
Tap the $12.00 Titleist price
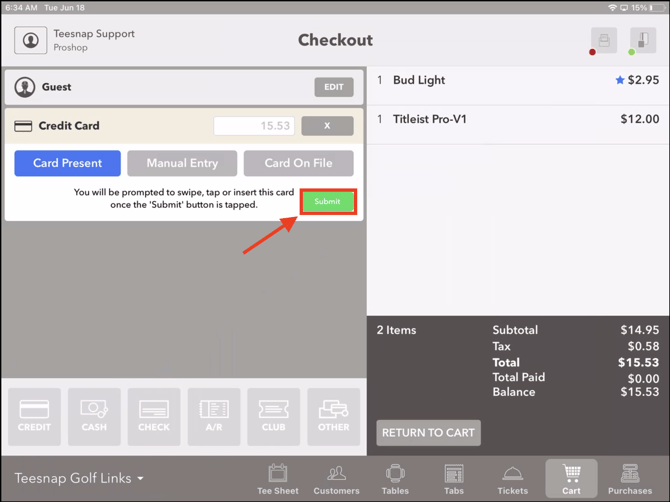tap(640, 119)
